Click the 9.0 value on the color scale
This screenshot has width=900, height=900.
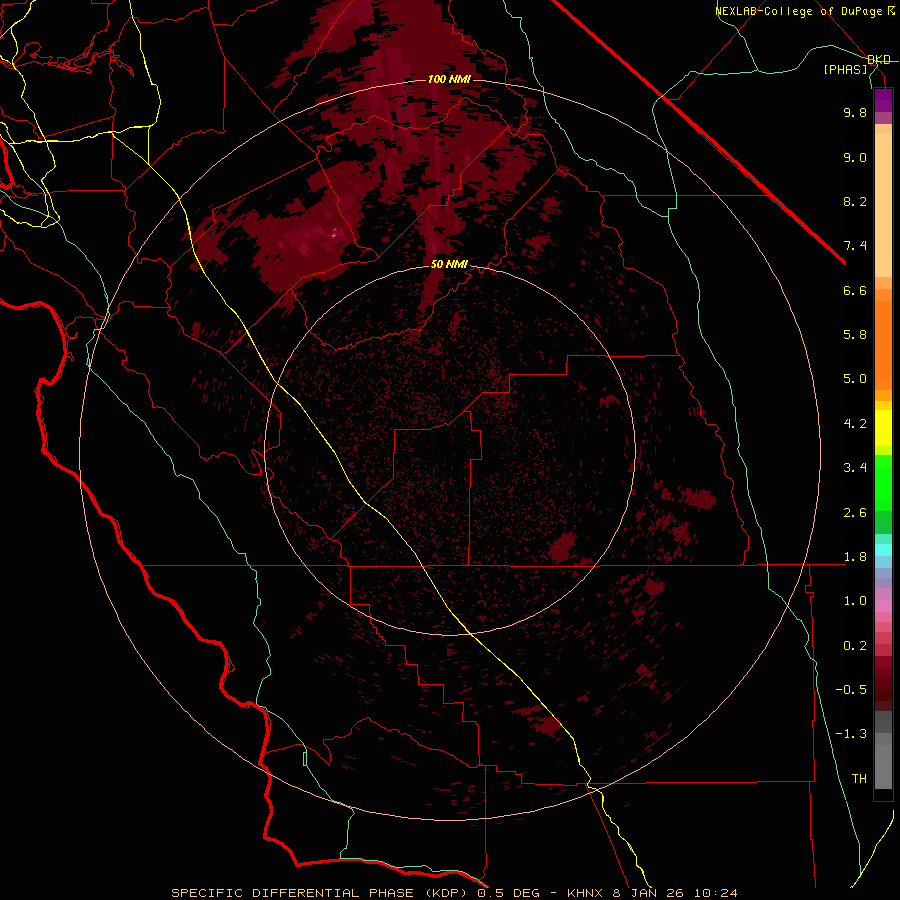(855, 157)
